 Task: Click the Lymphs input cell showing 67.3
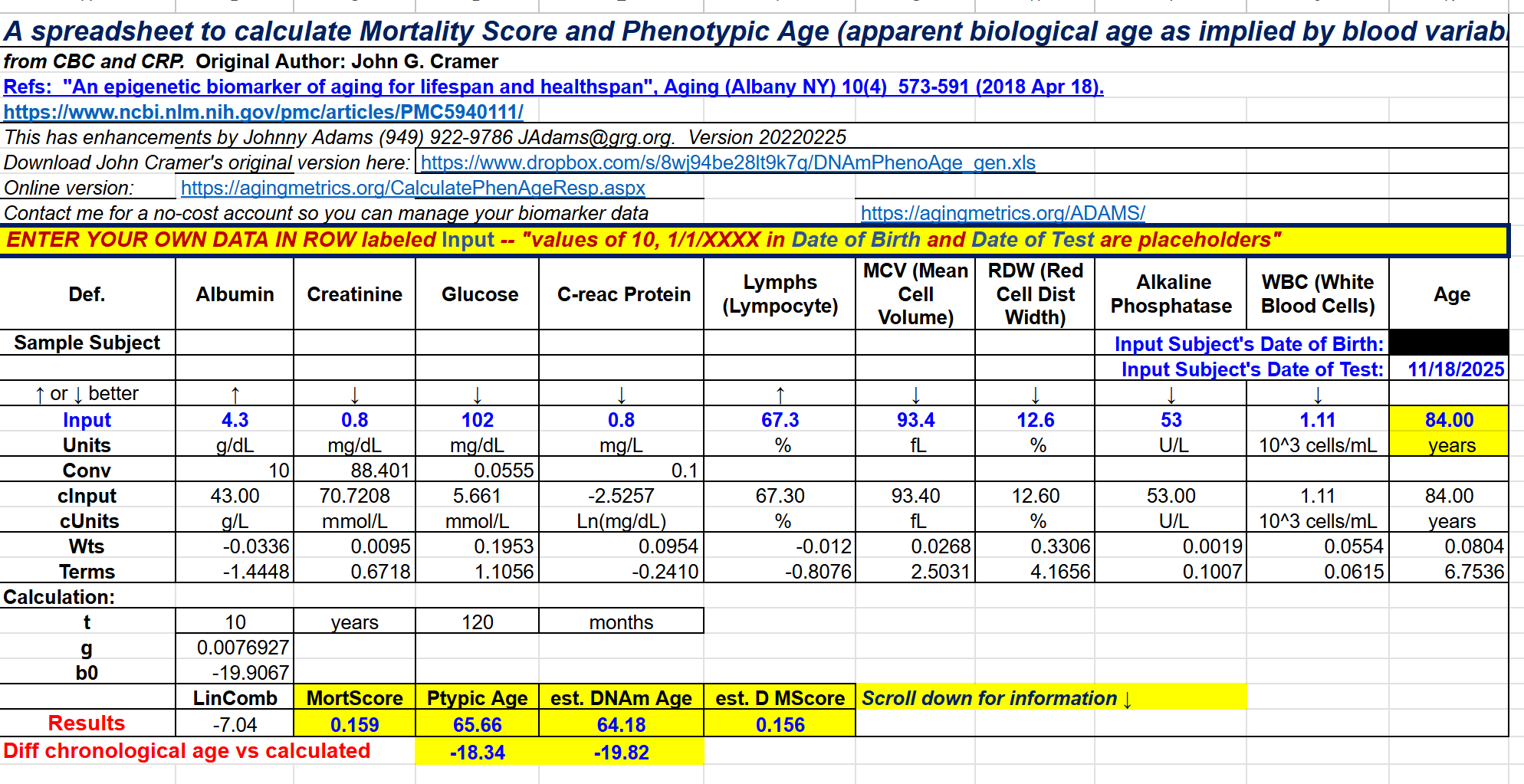click(780, 420)
